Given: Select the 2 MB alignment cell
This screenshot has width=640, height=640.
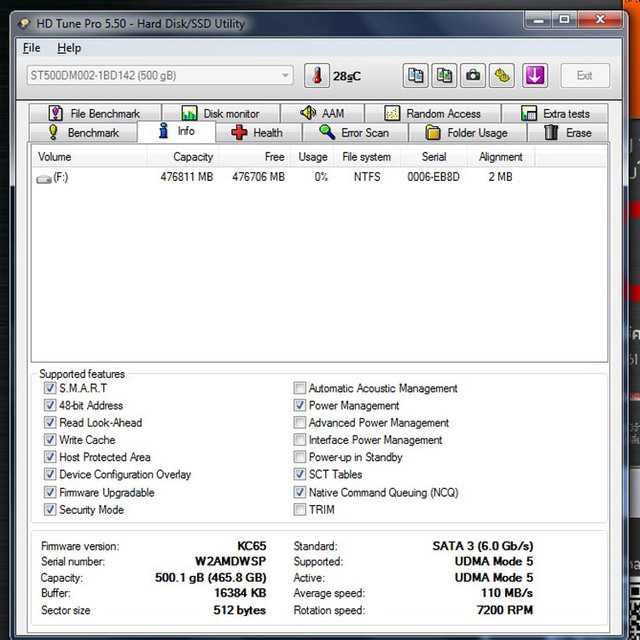Looking at the screenshot, I should [x=500, y=177].
